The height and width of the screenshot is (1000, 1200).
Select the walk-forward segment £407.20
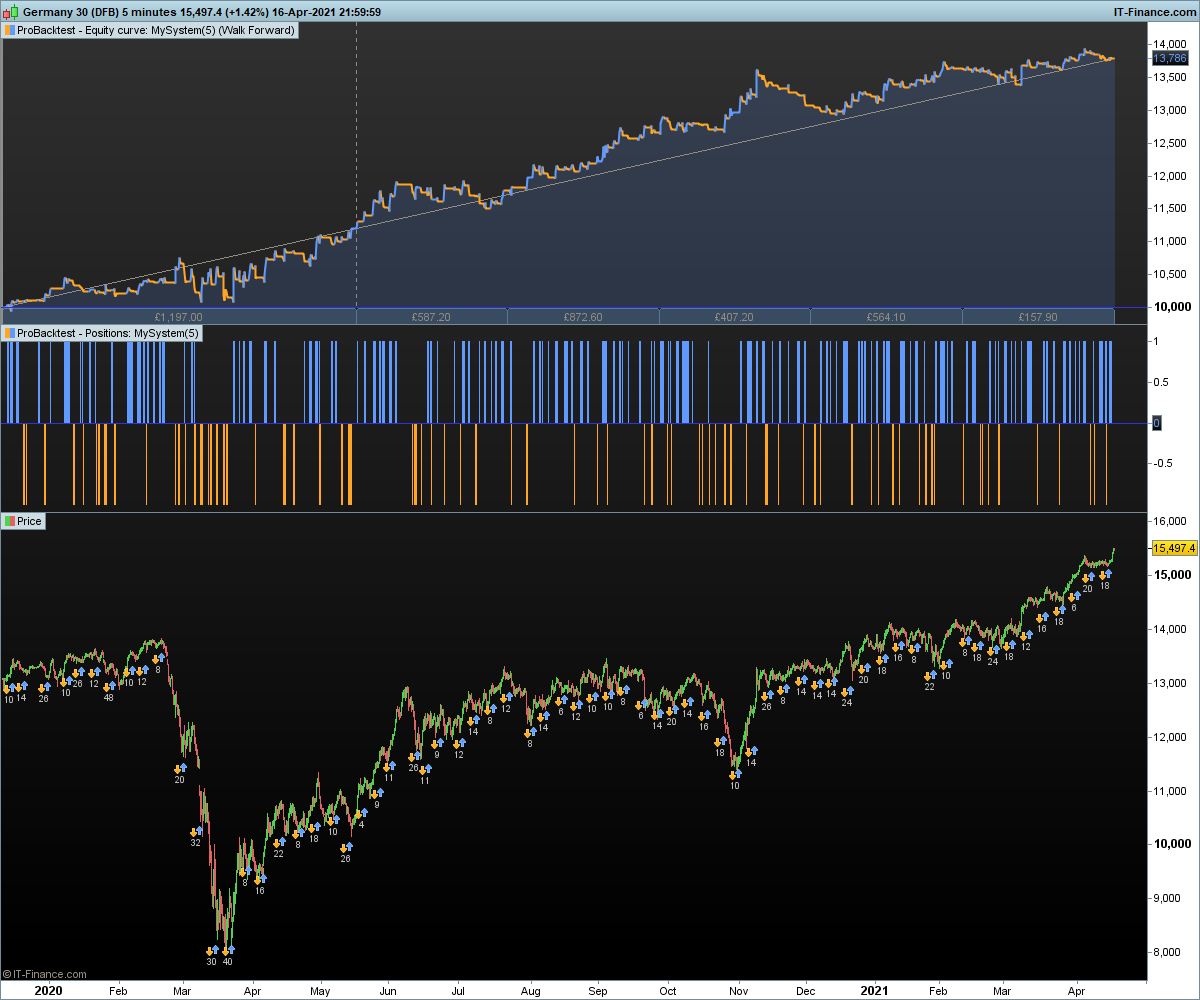click(734, 316)
